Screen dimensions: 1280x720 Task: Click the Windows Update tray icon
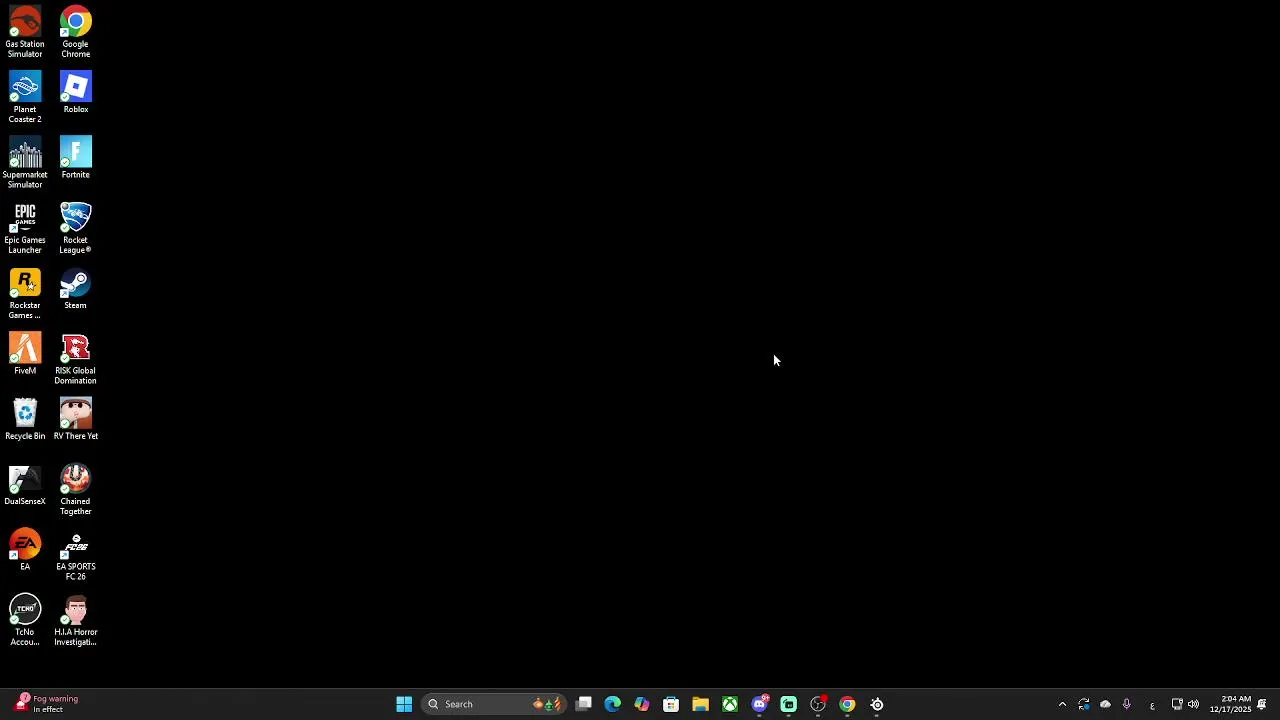point(1084,704)
